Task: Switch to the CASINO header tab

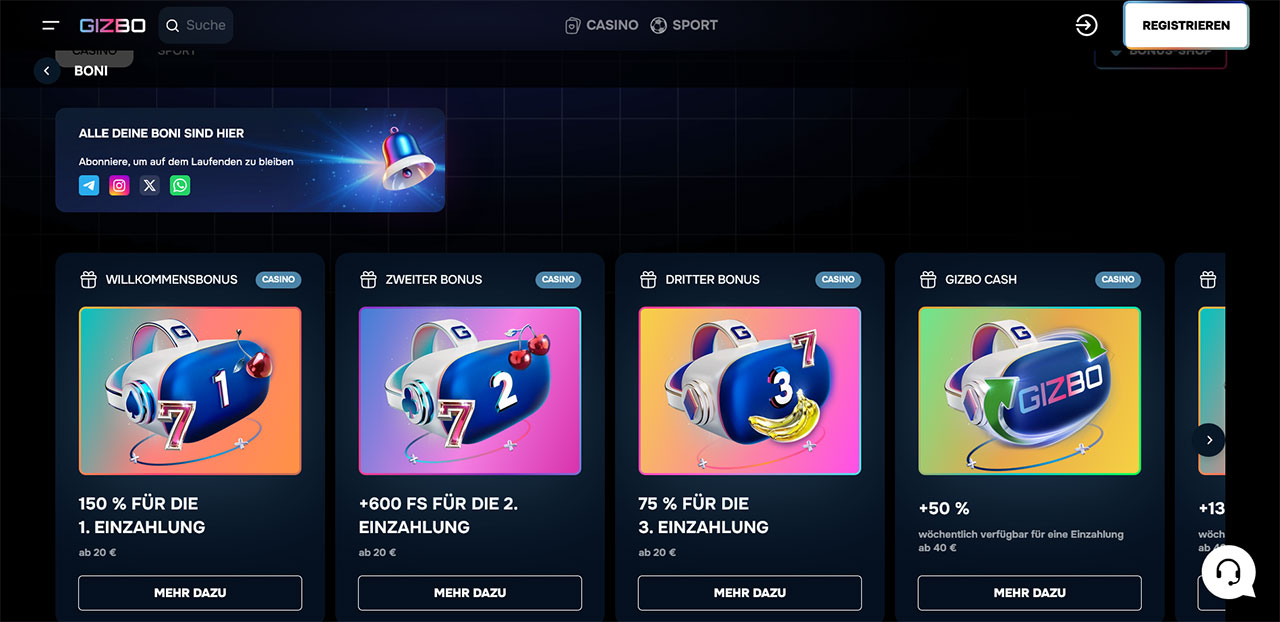Action: pyautogui.click(x=601, y=25)
